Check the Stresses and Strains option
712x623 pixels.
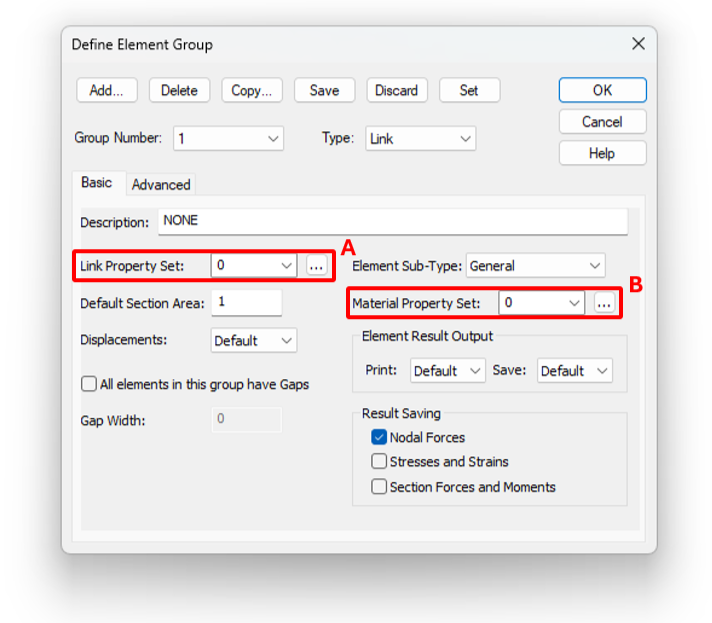(379, 461)
